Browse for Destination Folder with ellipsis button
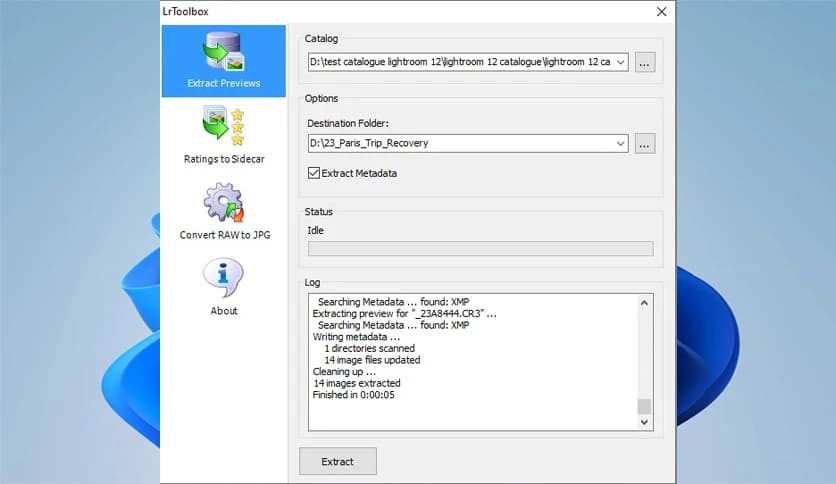This screenshot has width=836, height=484. [x=645, y=143]
